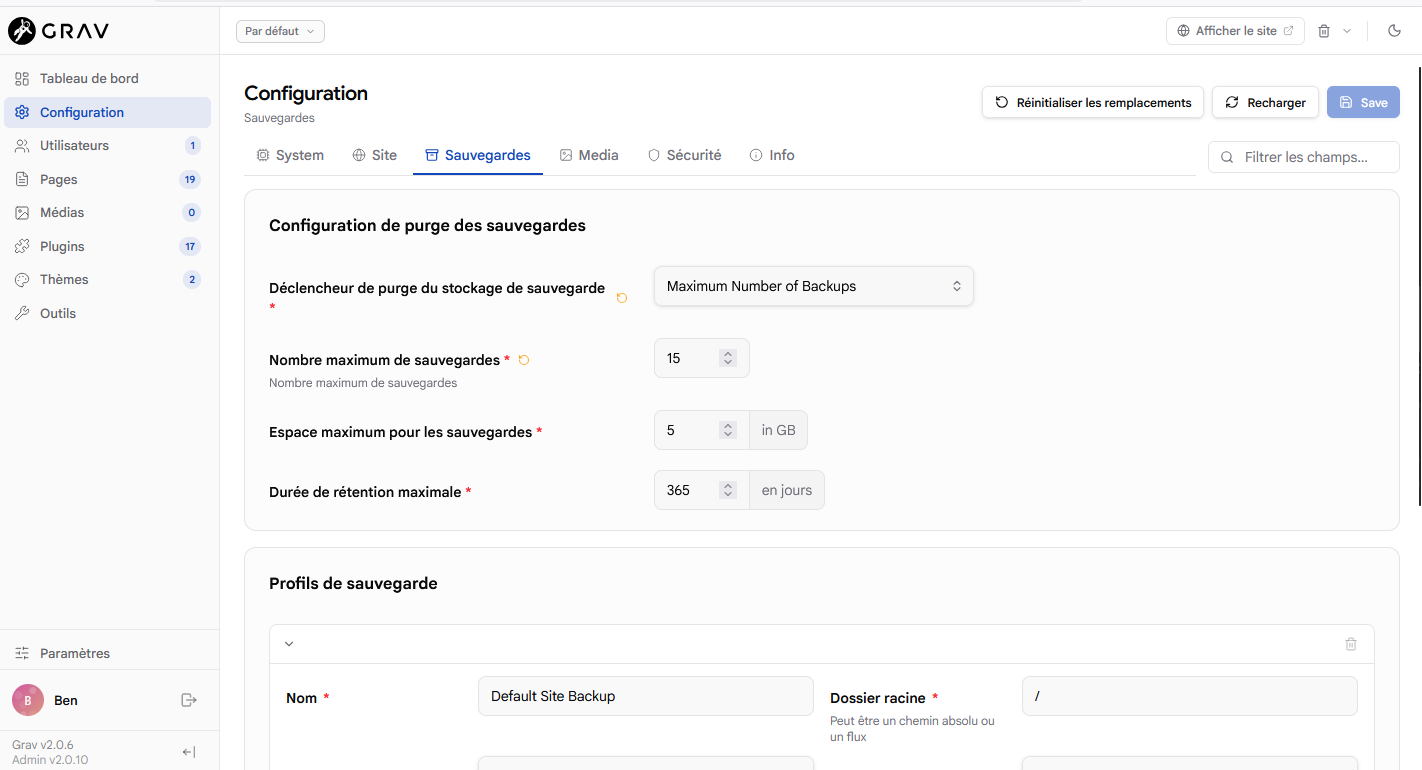Open the Par défaut language dropdown
The height and width of the screenshot is (770, 1422).
(x=280, y=31)
